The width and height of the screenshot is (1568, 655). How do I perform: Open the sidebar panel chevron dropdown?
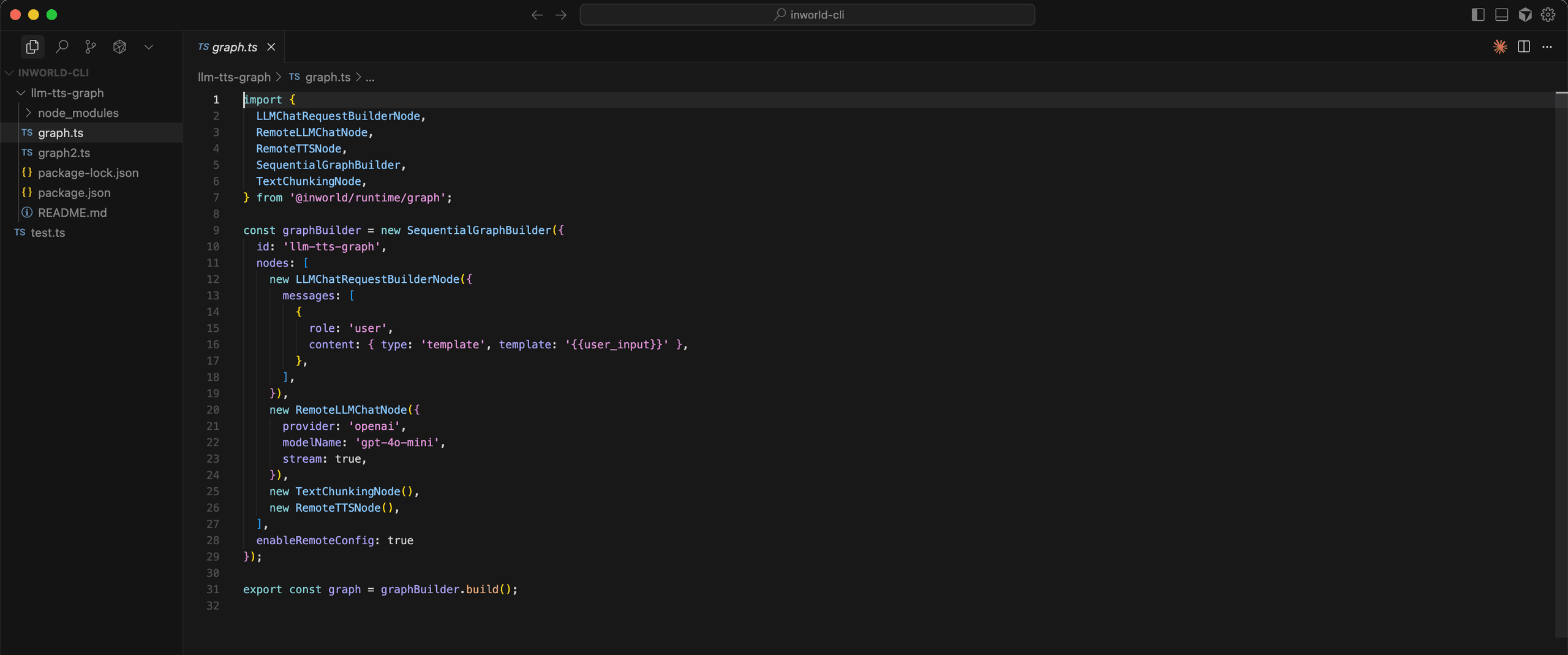(148, 47)
